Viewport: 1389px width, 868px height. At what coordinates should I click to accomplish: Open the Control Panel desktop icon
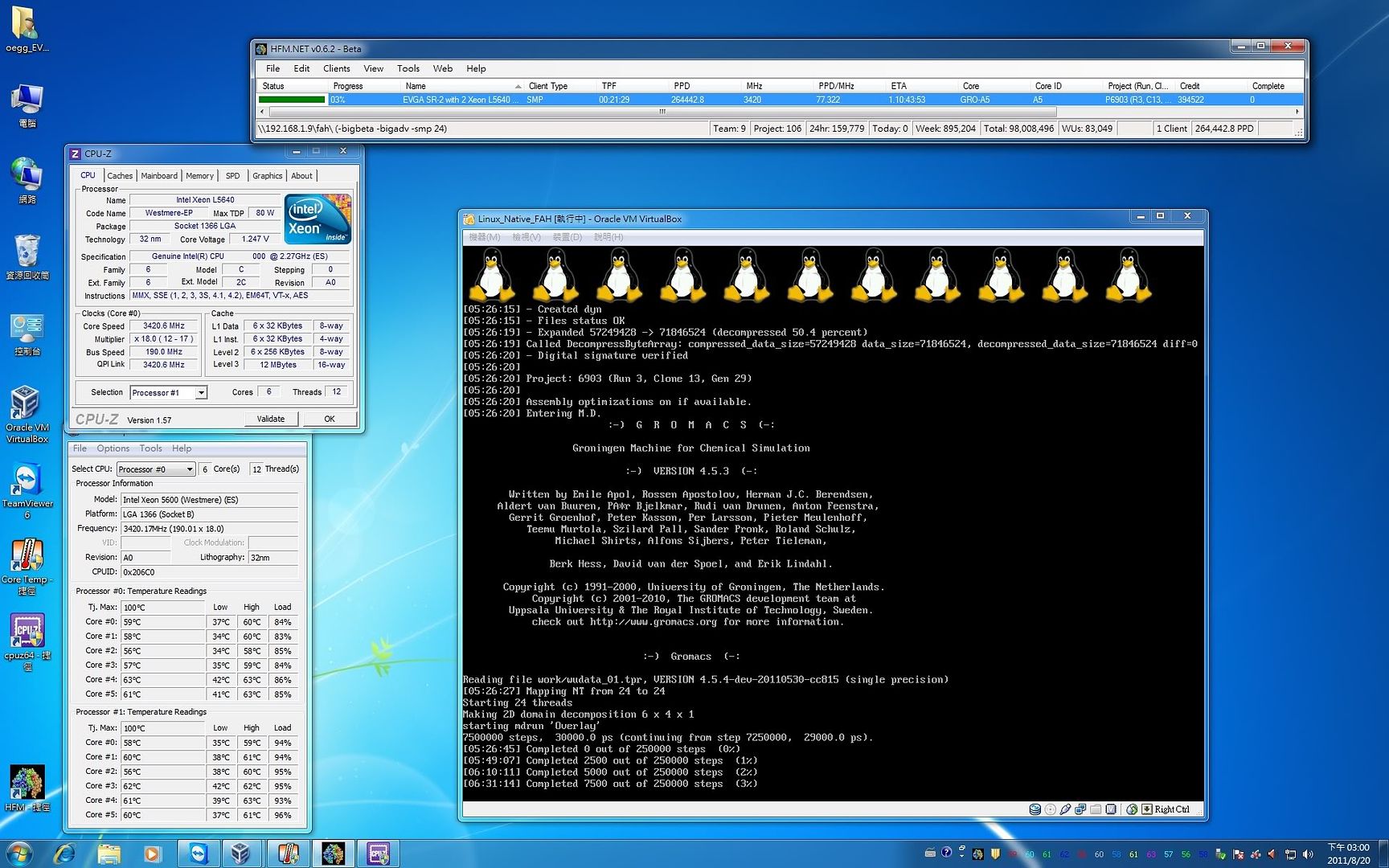point(27,333)
